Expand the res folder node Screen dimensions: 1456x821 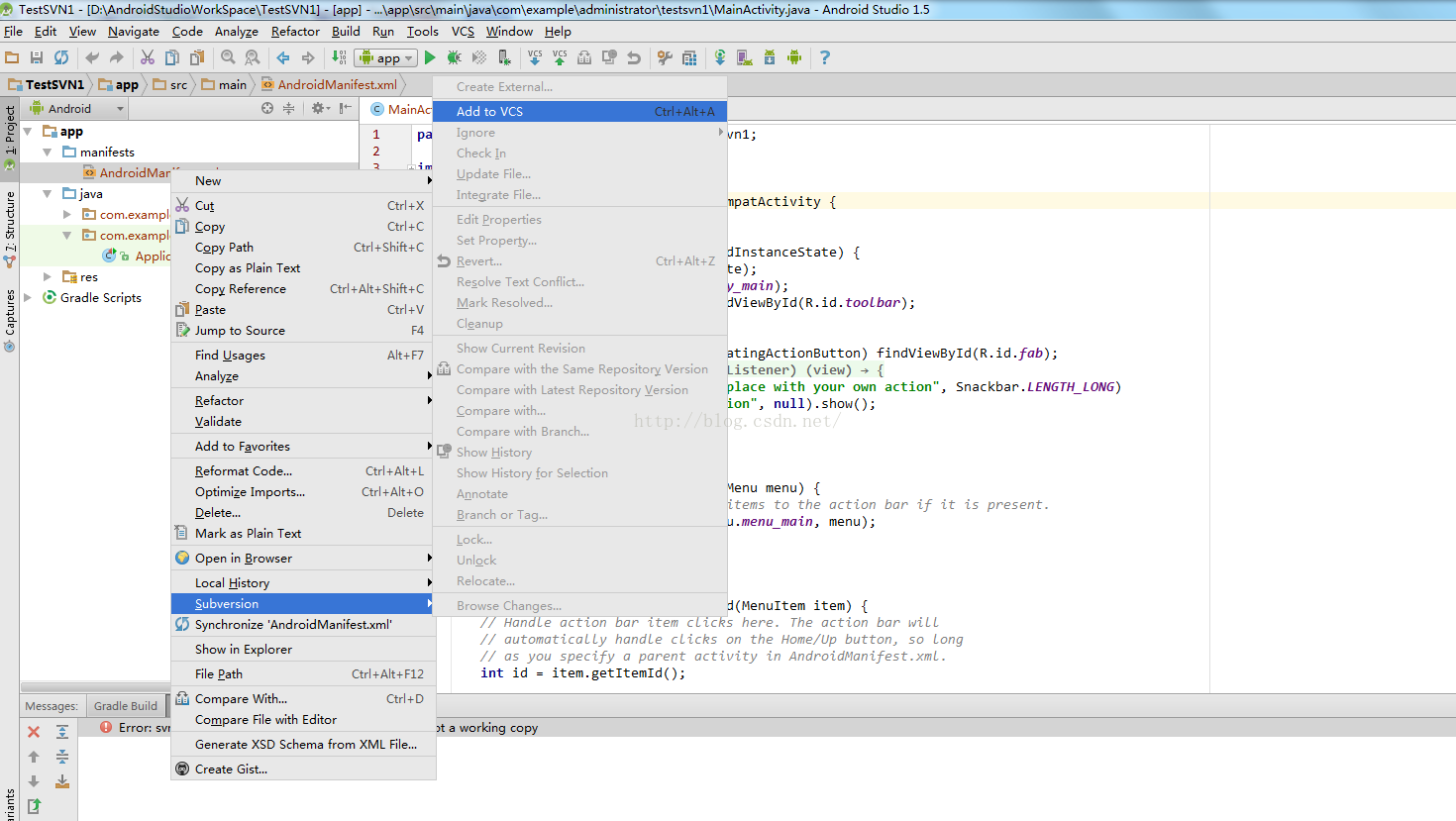48,276
